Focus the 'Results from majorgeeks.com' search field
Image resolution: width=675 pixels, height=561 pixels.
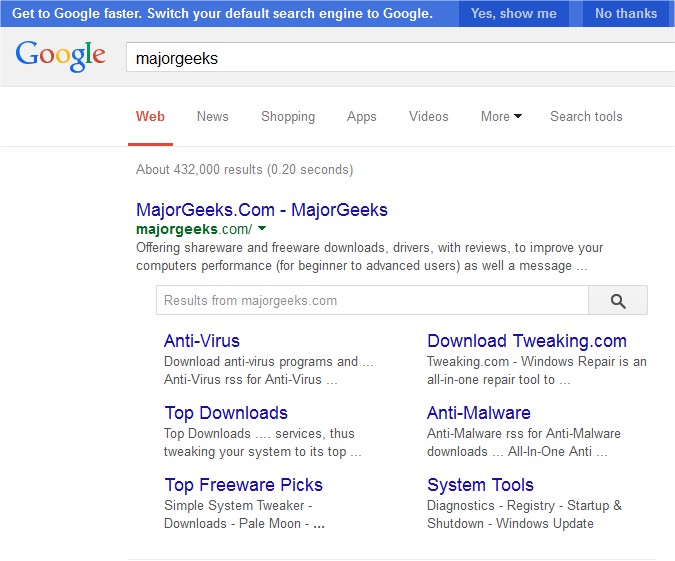pos(371,300)
